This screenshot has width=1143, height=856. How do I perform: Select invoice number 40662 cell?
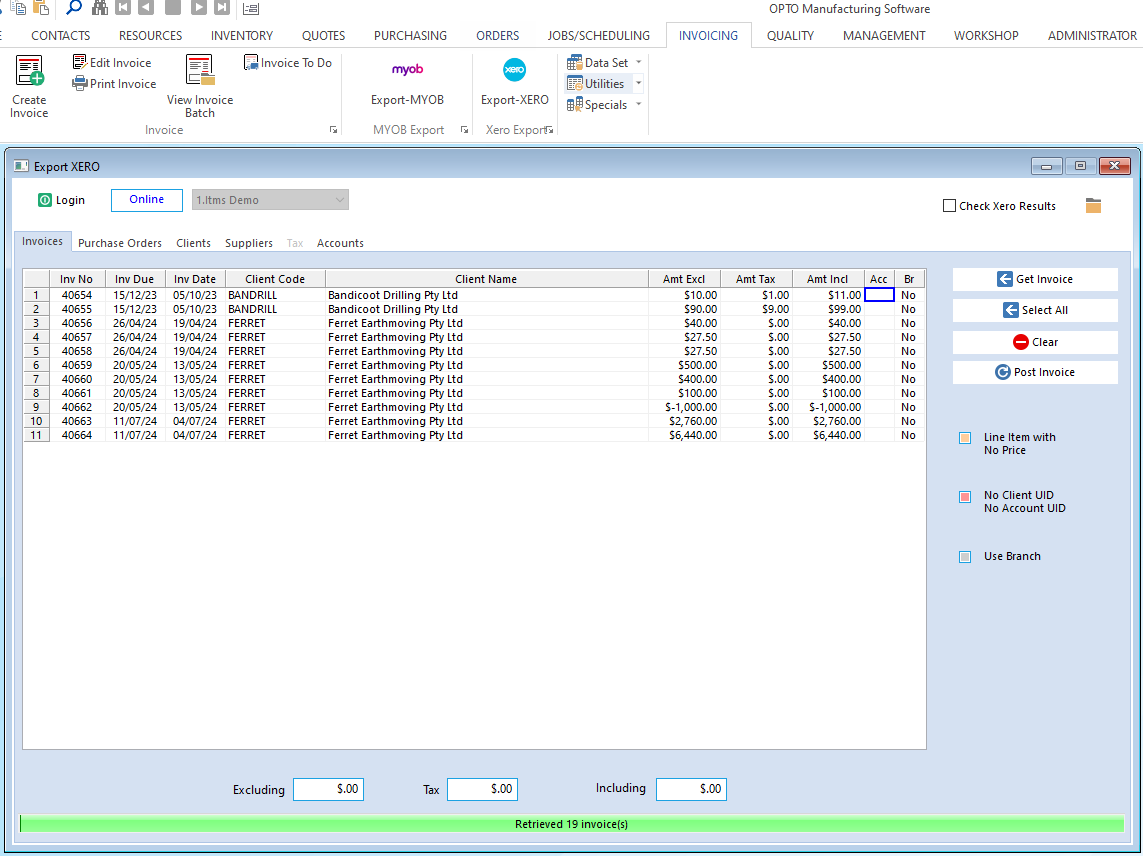click(x=77, y=407)
